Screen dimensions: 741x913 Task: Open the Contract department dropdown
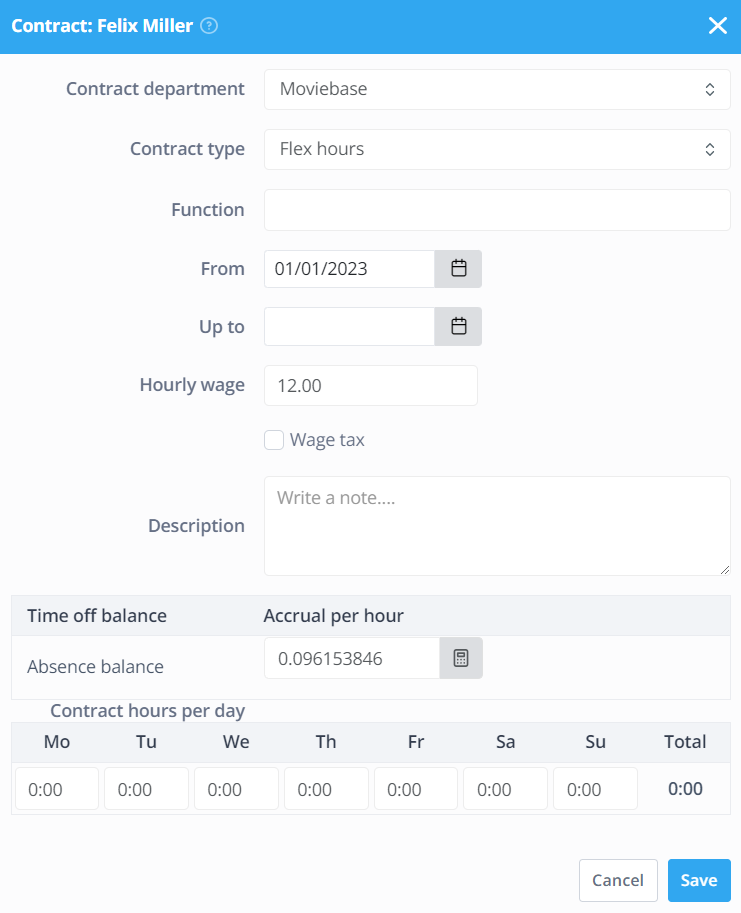coord(497,89)
